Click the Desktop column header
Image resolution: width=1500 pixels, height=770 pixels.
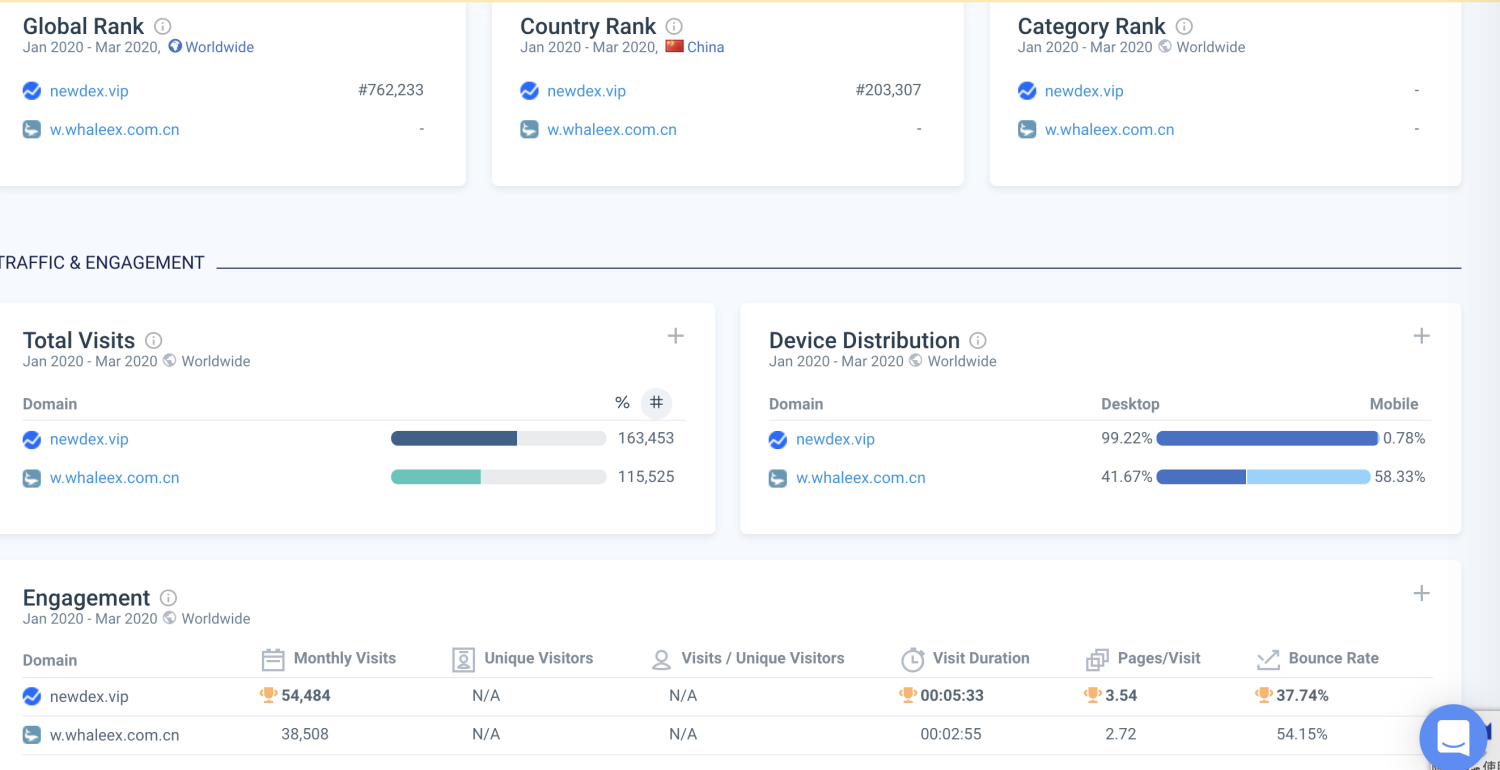tap(1130, 404)
